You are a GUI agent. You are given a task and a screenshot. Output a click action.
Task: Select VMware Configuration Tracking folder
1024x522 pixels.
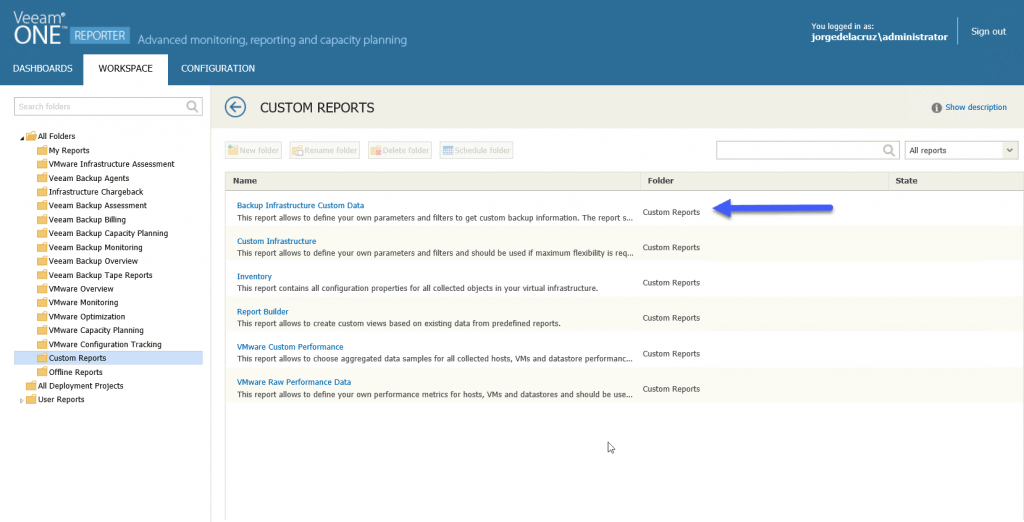point(104,344)
